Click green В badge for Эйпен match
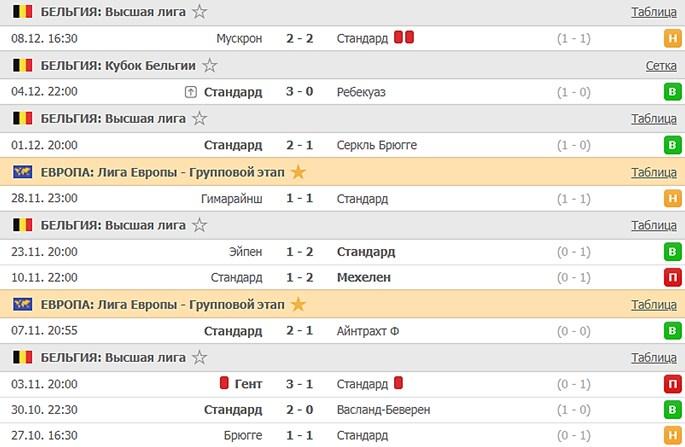 672,251
